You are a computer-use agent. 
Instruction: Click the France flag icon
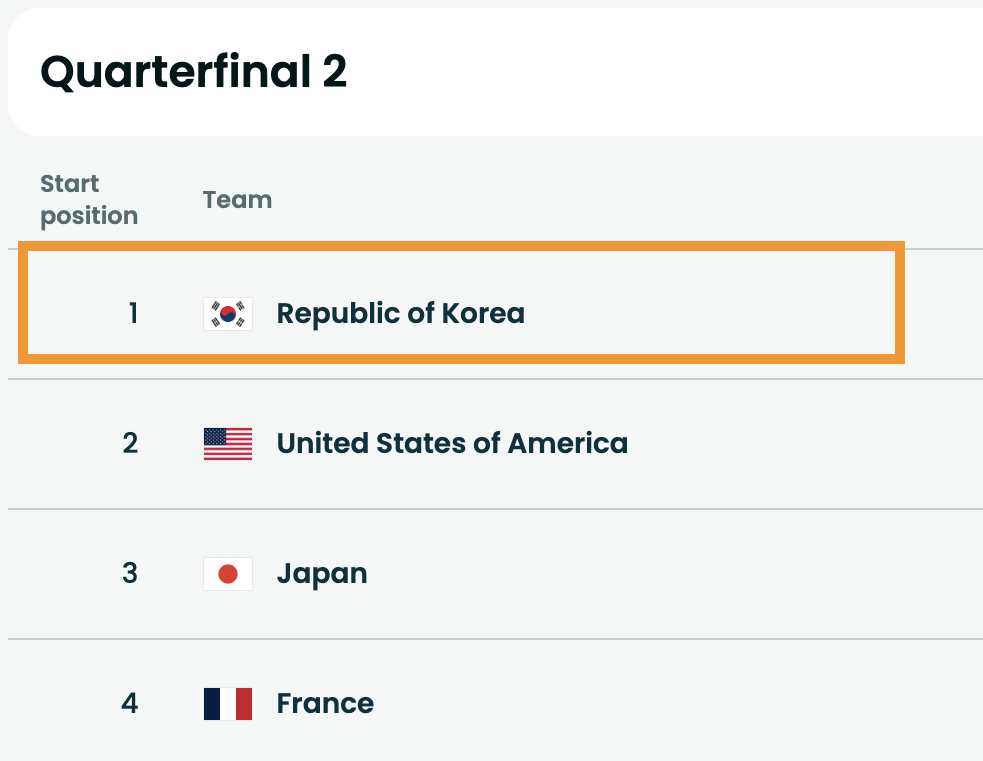click(x=228, y=704)
